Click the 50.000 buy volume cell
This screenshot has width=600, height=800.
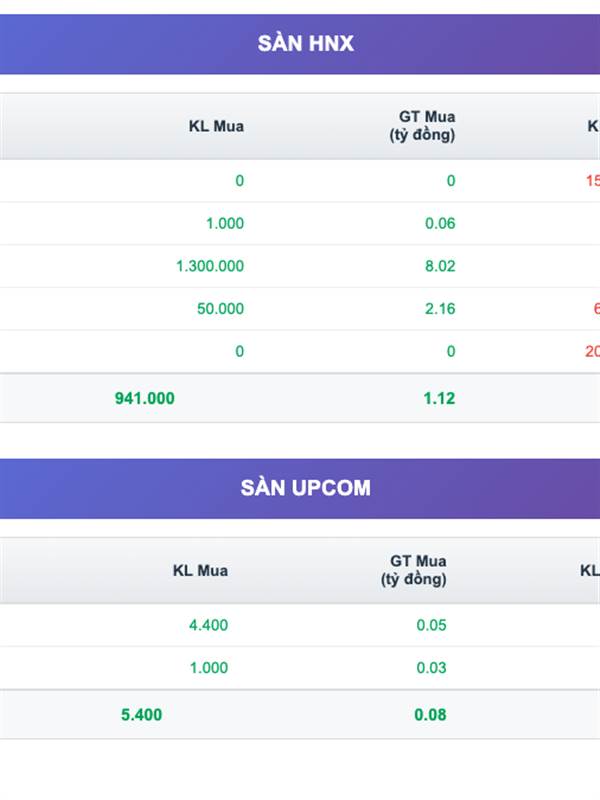point(220,309)
